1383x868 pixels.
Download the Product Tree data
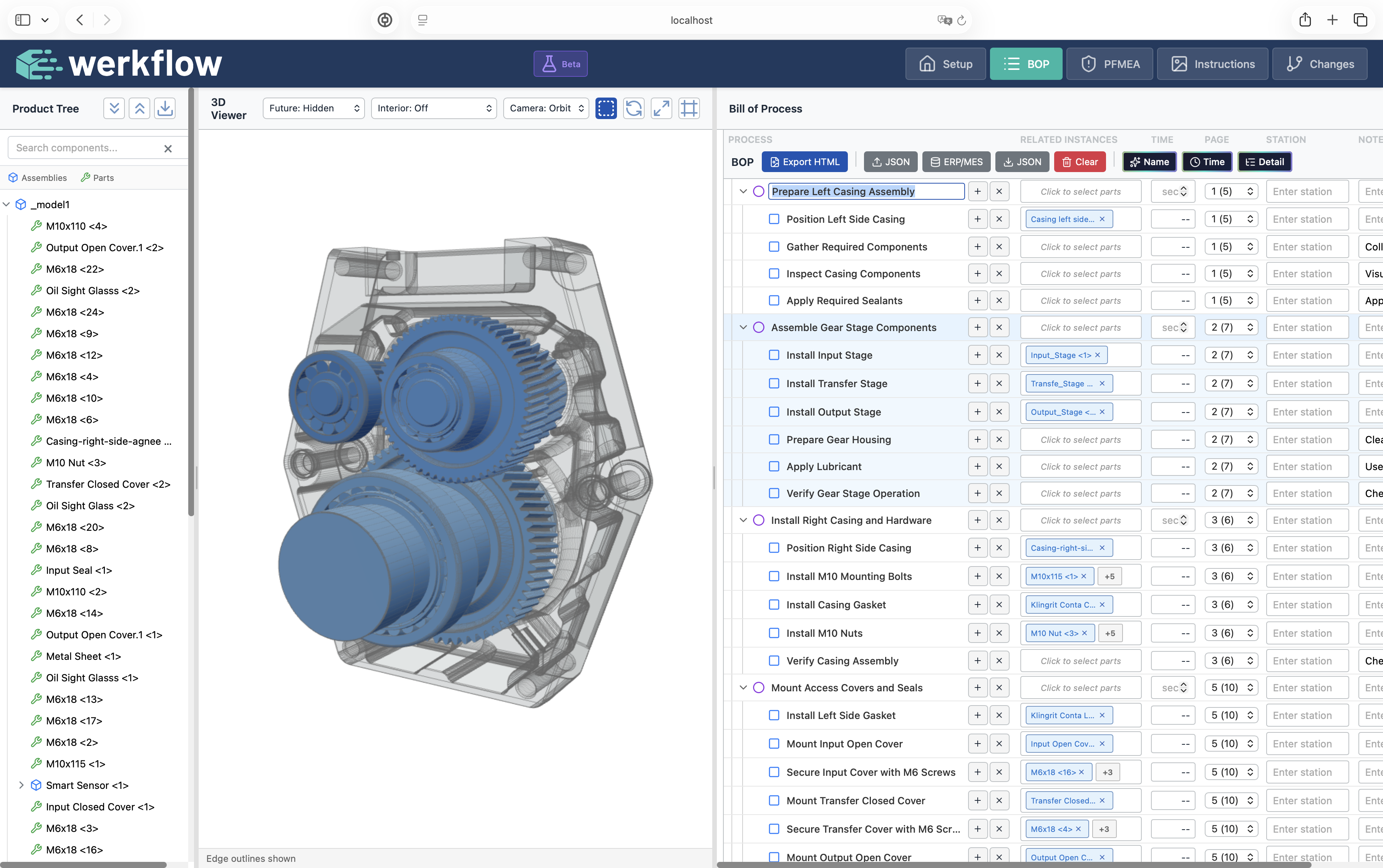pos(165,108)
